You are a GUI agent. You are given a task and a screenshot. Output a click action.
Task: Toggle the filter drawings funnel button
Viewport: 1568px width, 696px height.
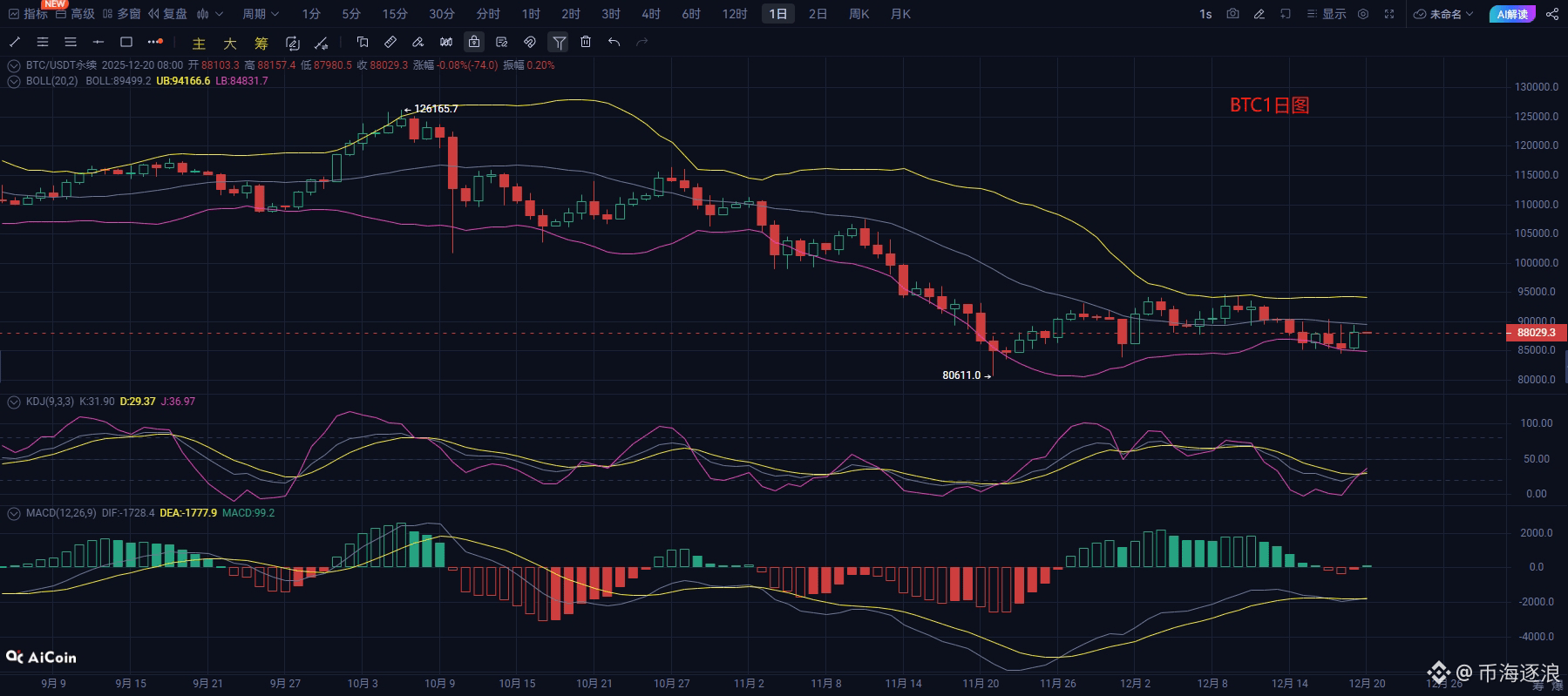coord(559,42)
